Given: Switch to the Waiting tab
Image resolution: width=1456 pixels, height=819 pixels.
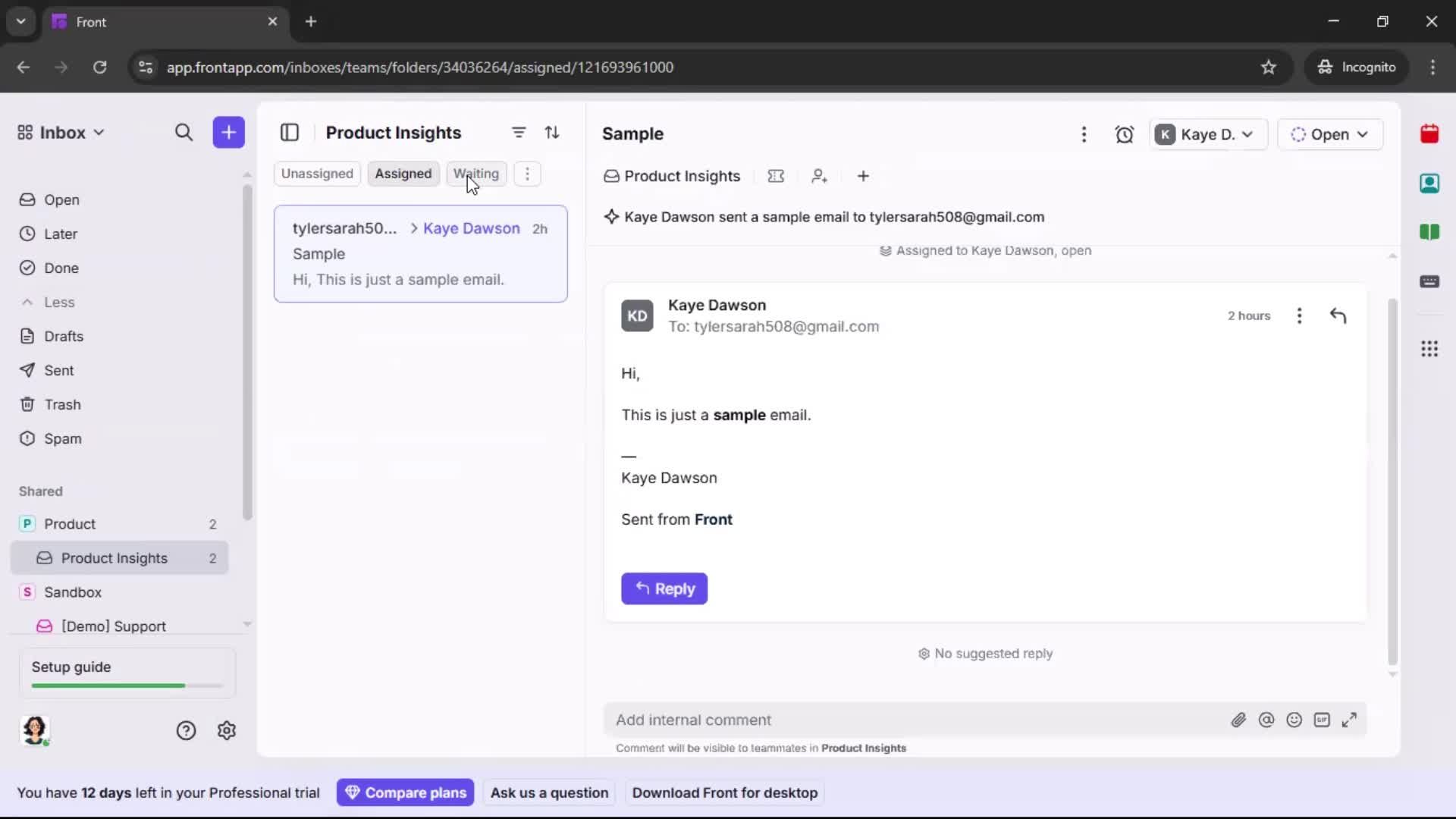Looking at the screenshot, I should point(475,174).
